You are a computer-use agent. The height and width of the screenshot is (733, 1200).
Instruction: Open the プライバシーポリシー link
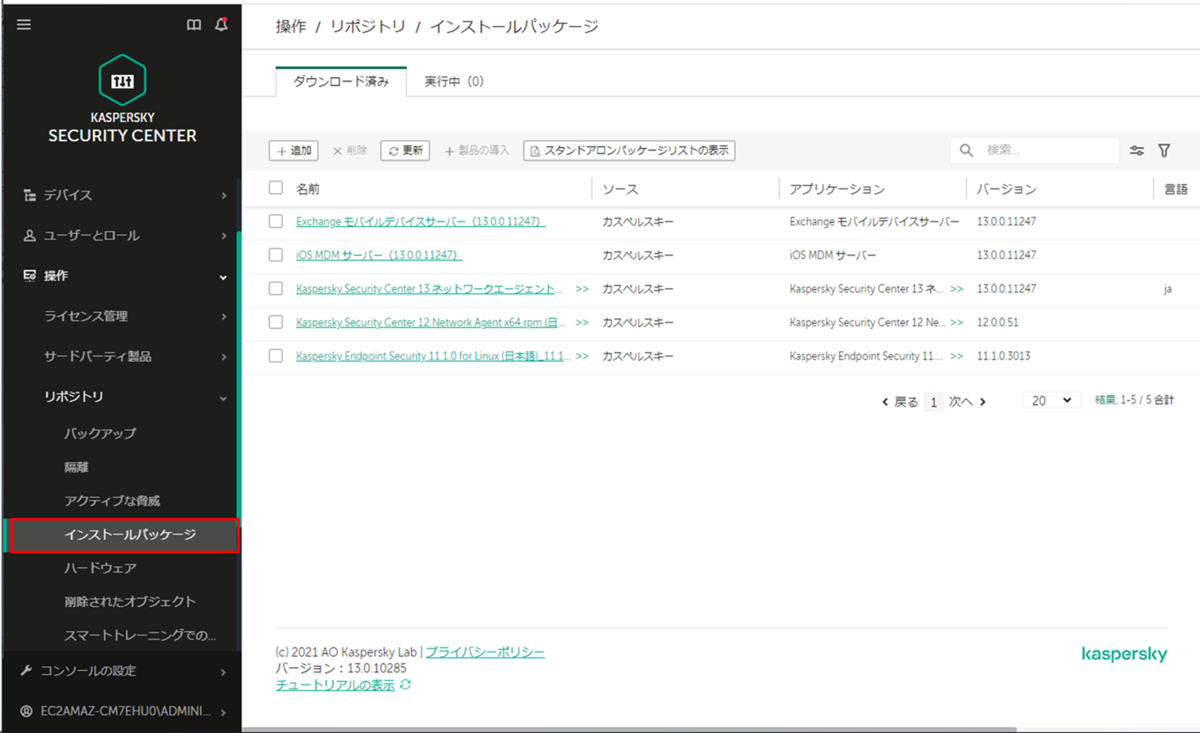(485, 652)
